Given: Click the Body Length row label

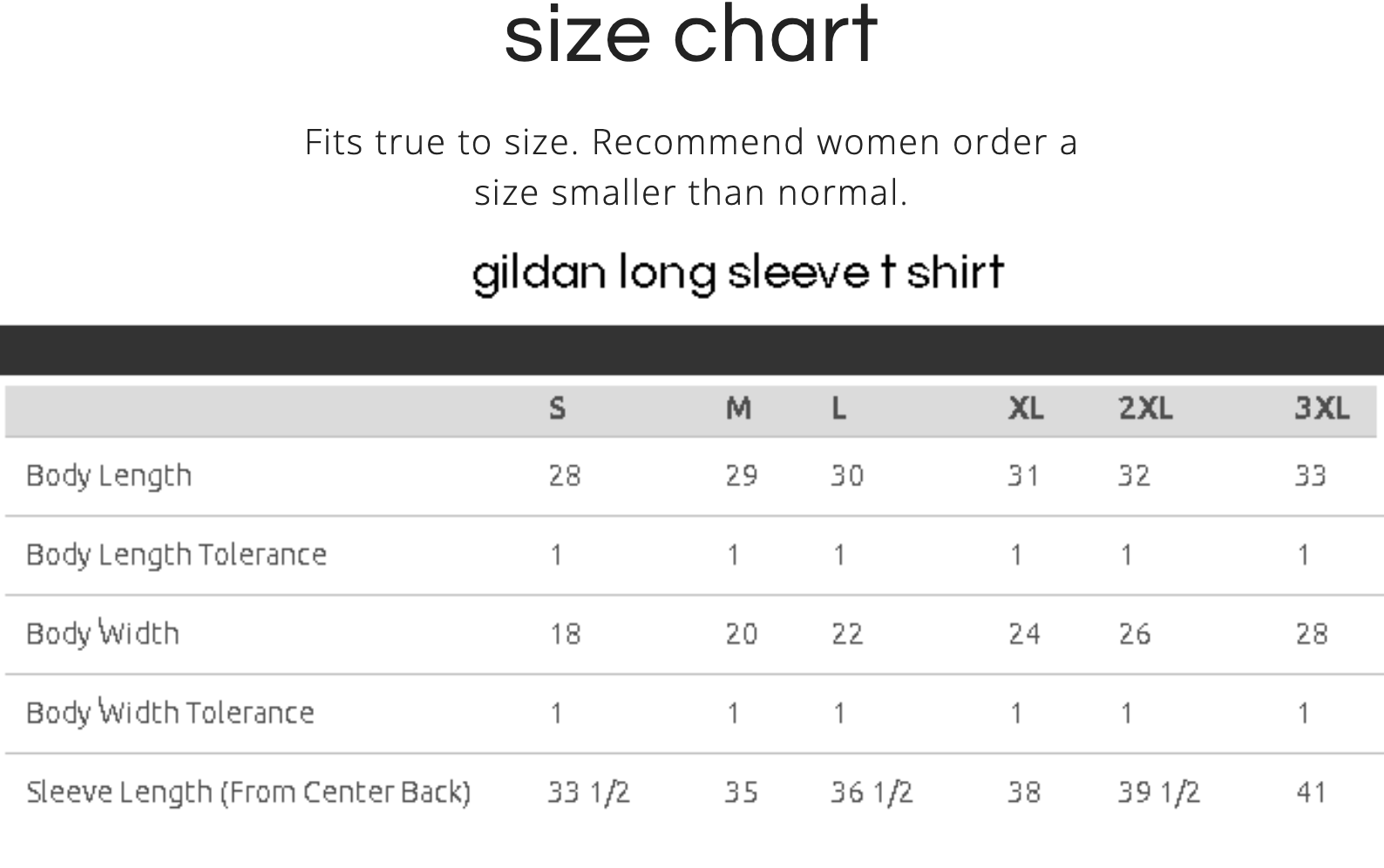Looking at the screenshot, I should click(x=109, y=476).
